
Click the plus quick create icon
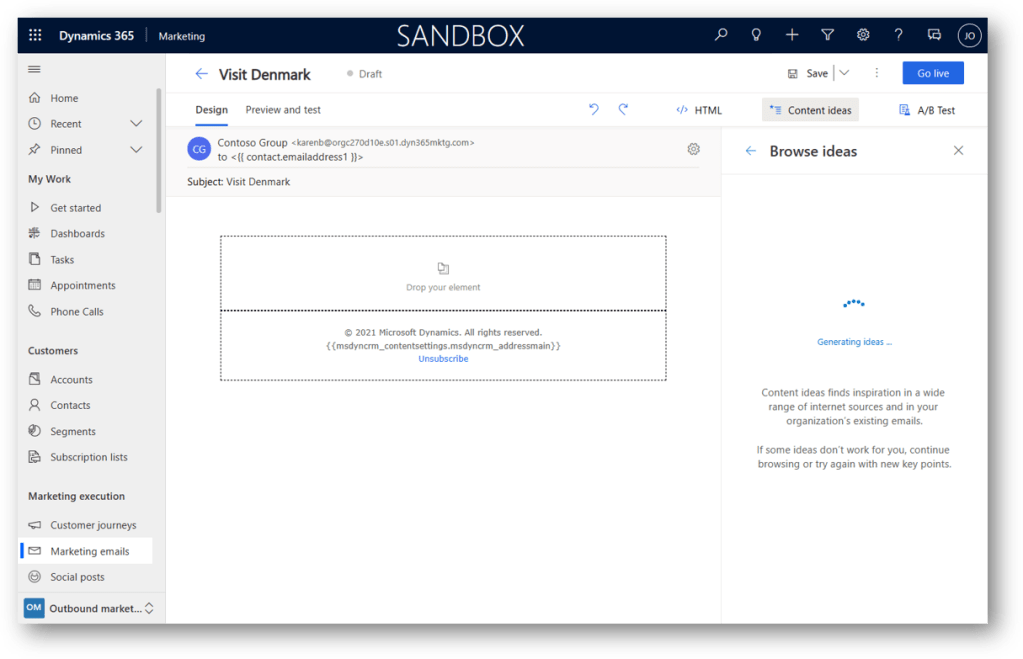[x=792, y=35]
